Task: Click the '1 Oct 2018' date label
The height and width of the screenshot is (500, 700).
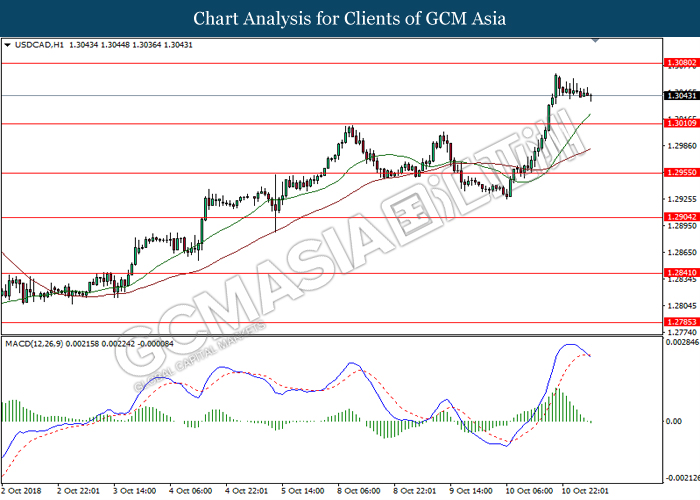Action: pyautogui.click(x=23, y=491)
